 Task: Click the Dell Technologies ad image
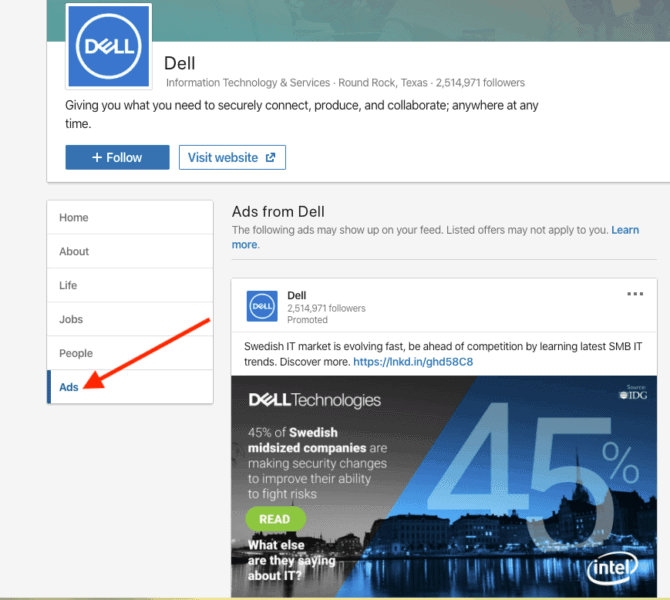[444, 486]
